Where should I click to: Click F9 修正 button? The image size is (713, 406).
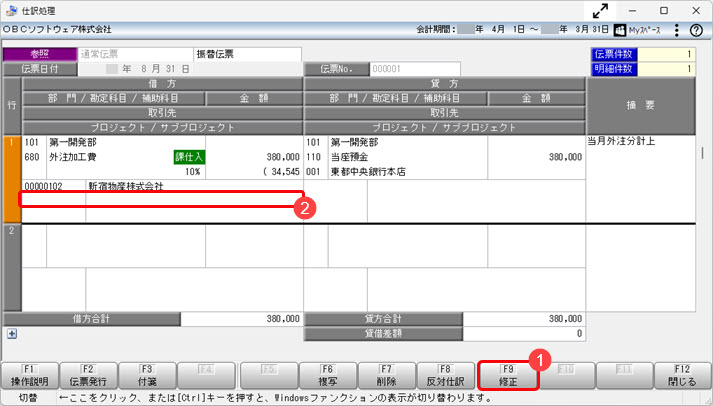click(x=508, y=376)
